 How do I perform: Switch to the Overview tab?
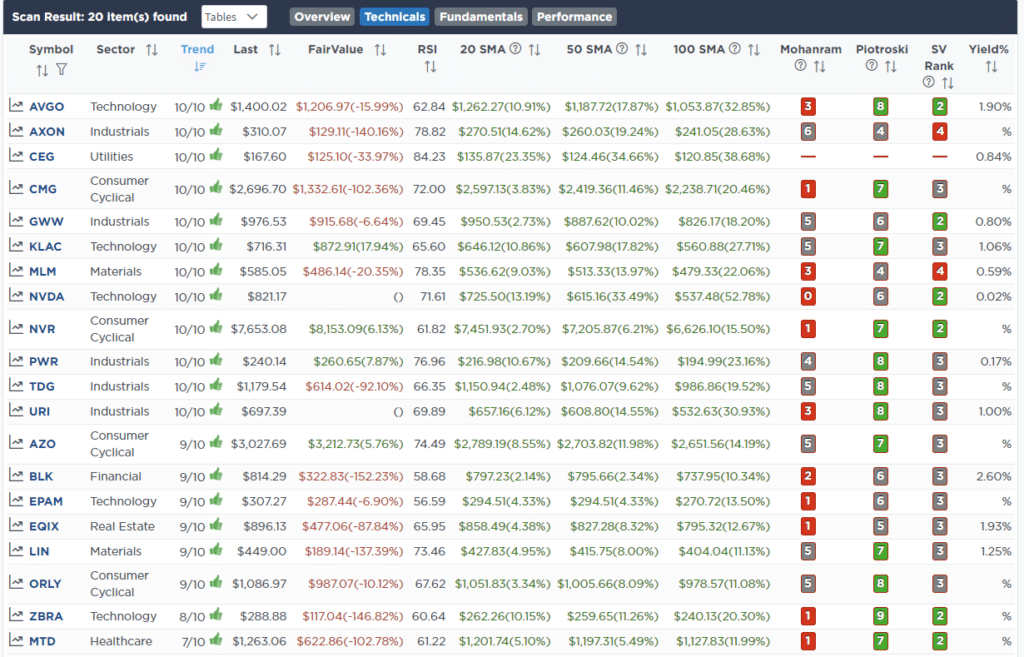[322, 17]
